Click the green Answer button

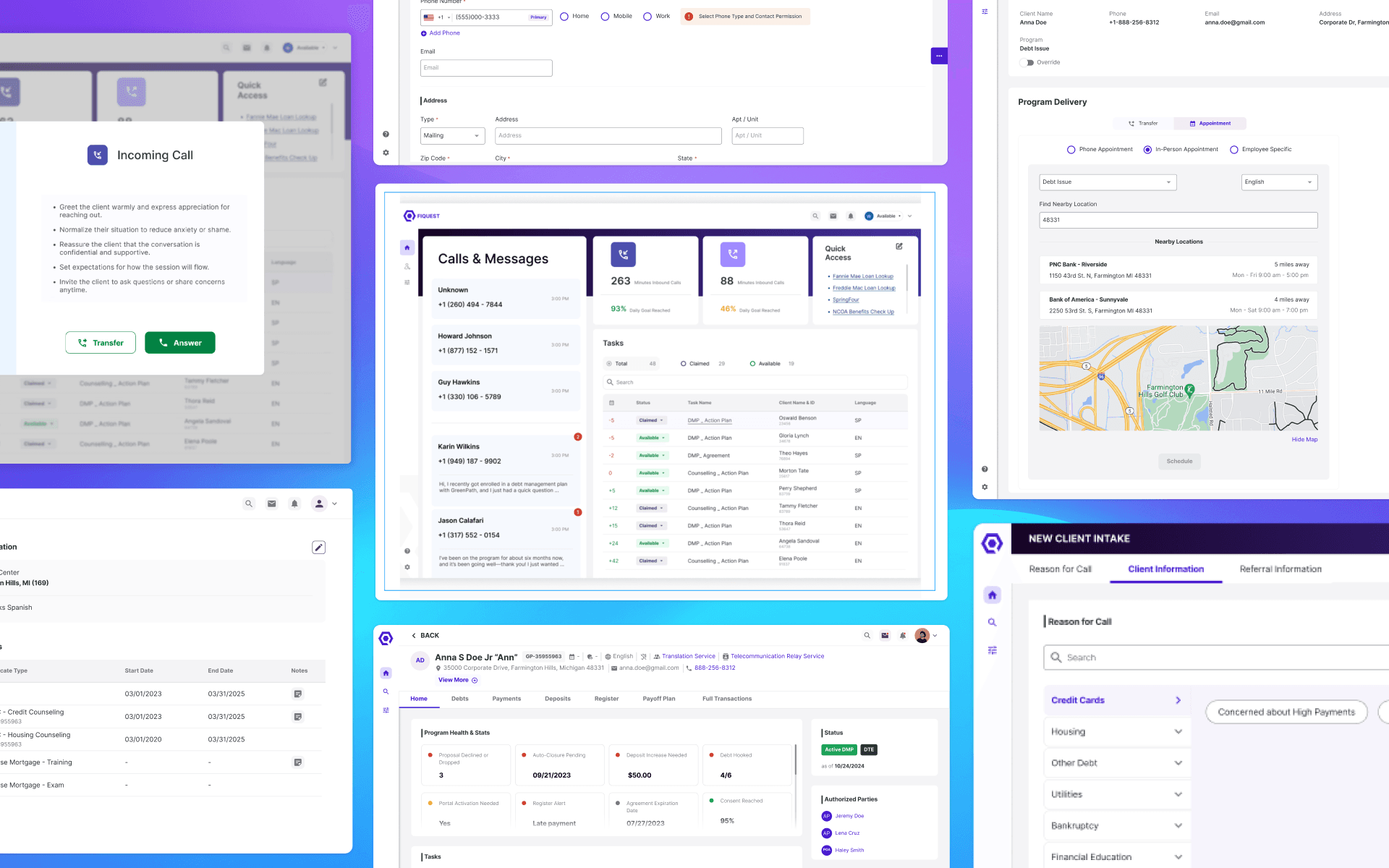click(179, 343)
